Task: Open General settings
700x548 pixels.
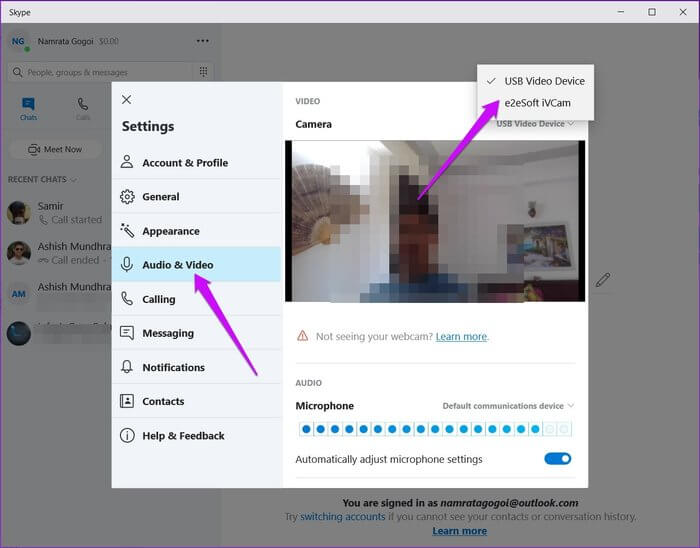Action: pos(196,196)
